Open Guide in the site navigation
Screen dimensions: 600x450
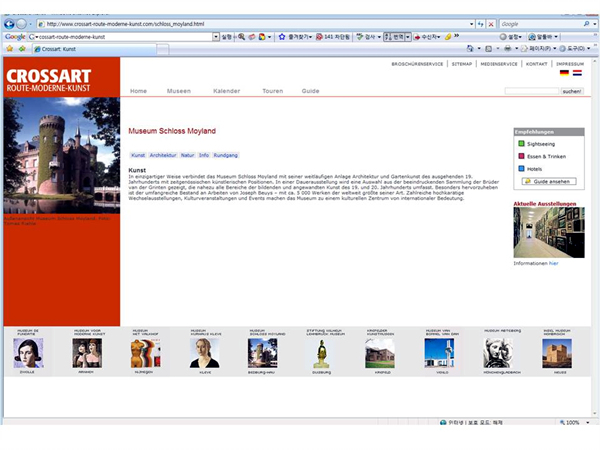click(310, 91)
